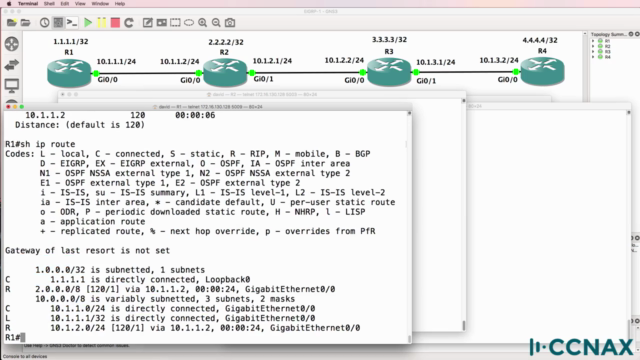Start all devices with green play button

click(x=88, y=22)
